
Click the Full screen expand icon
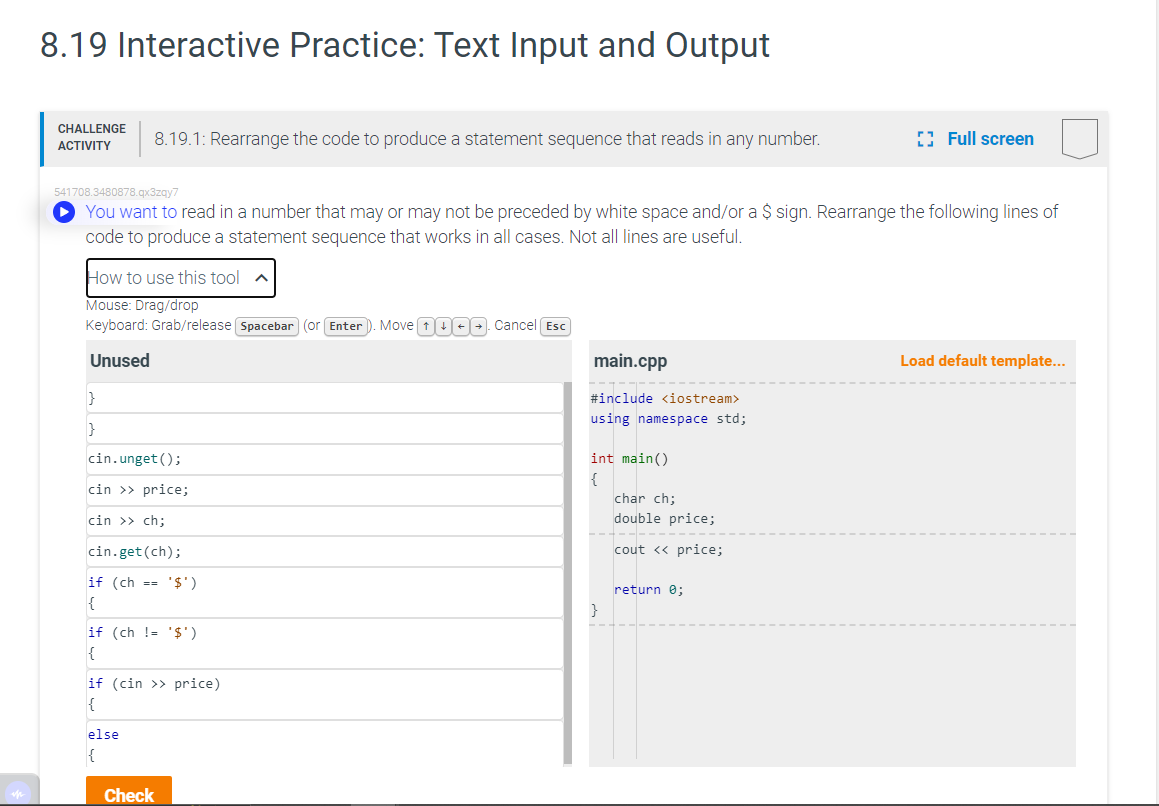pyautogui.click(x=925, y=139)
